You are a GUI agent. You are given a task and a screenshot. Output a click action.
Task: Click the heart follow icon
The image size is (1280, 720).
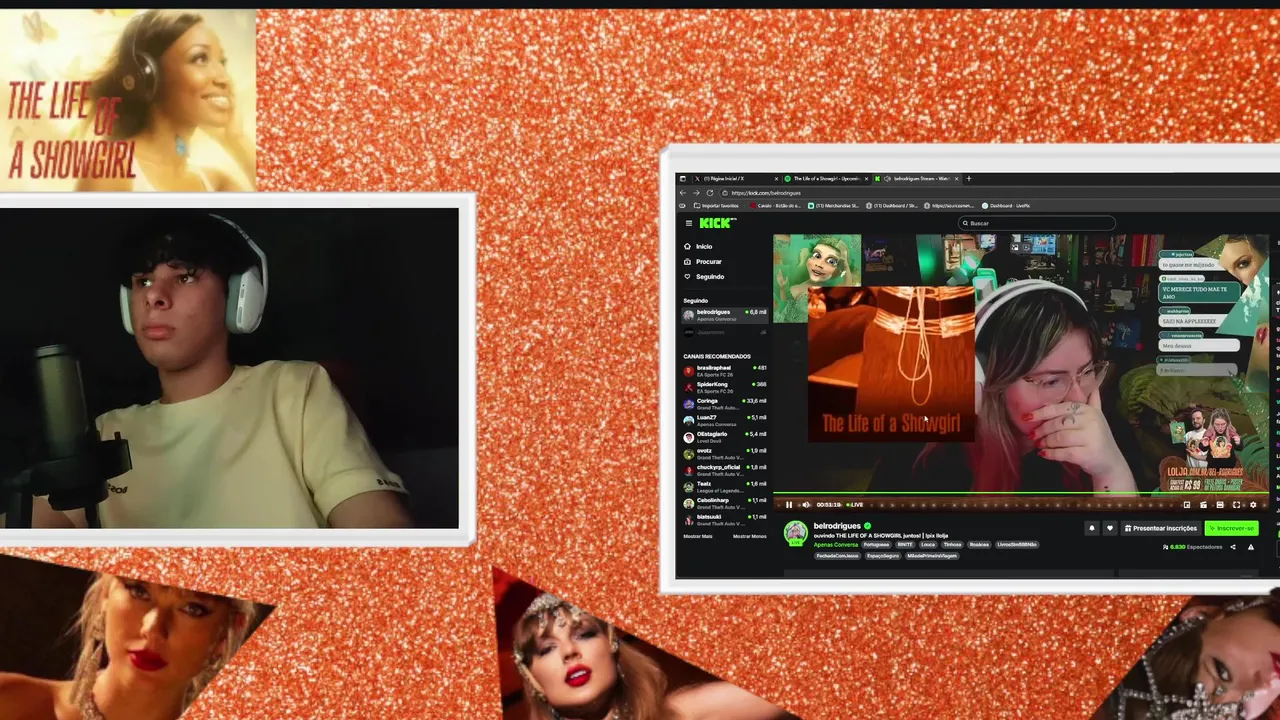[1109, 528]
